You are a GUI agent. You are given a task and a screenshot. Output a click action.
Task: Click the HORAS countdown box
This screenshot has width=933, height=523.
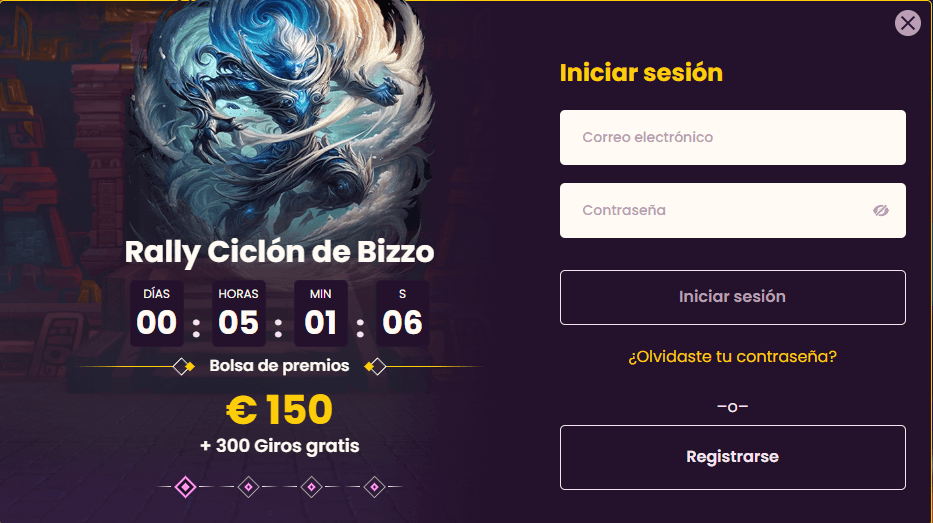[x=239, y=314]
